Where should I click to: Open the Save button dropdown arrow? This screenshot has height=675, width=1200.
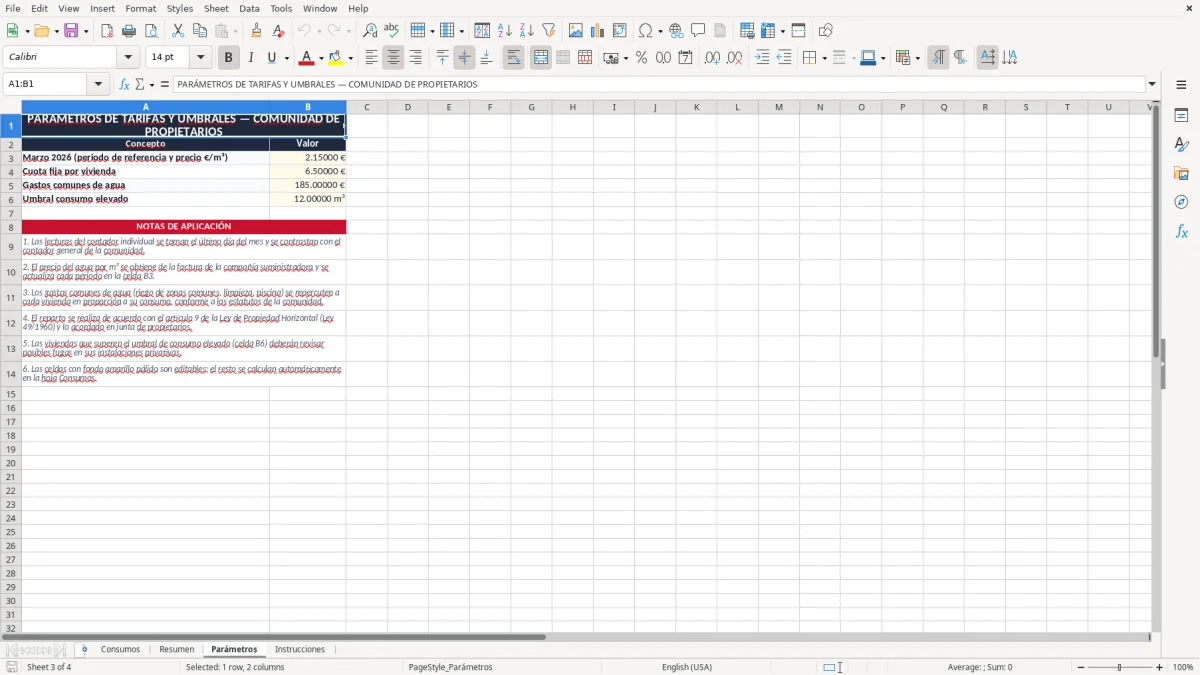pyautogui.click(x=85, y=31)
